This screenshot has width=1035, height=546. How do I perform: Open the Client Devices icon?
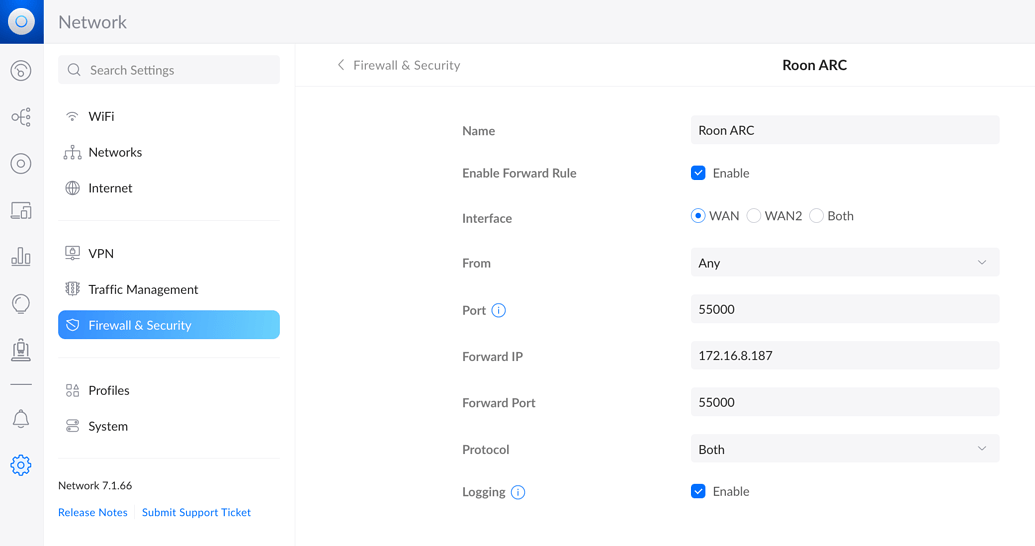click(21, 211)
